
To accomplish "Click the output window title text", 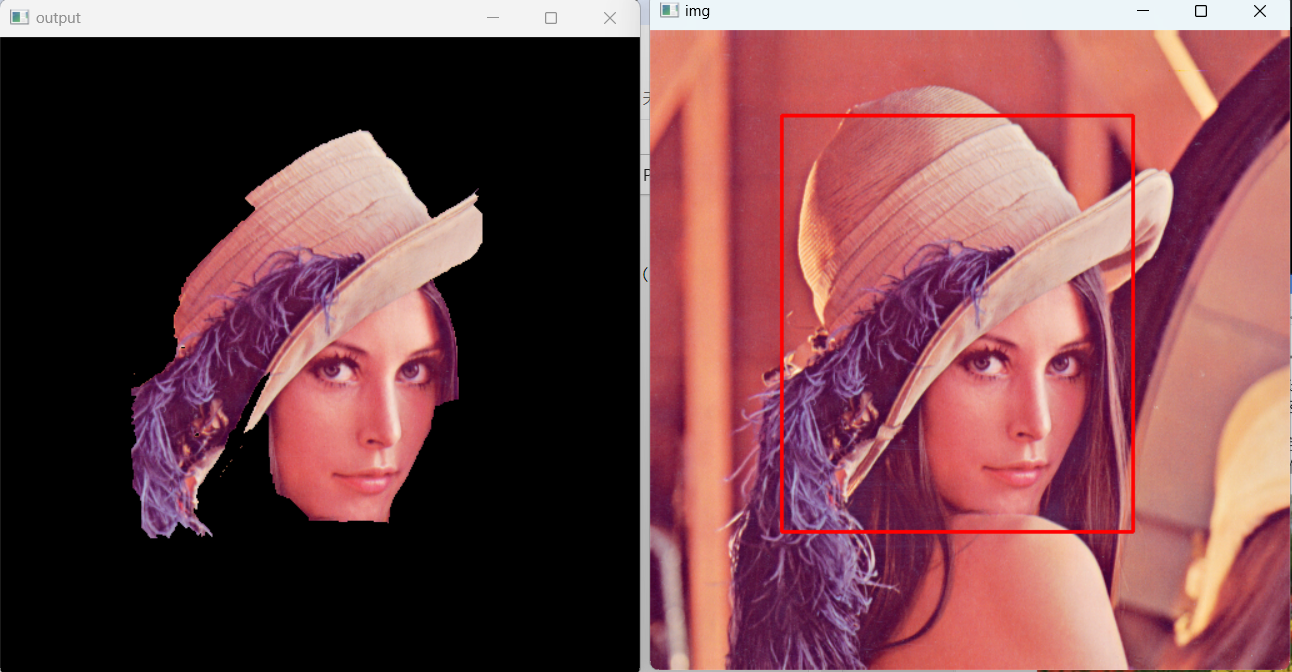I will click(x=58, y=18).
